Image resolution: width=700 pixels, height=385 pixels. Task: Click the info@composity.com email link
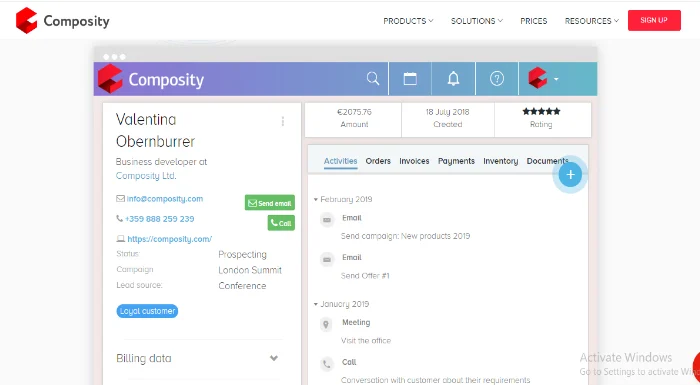[165, 199]
